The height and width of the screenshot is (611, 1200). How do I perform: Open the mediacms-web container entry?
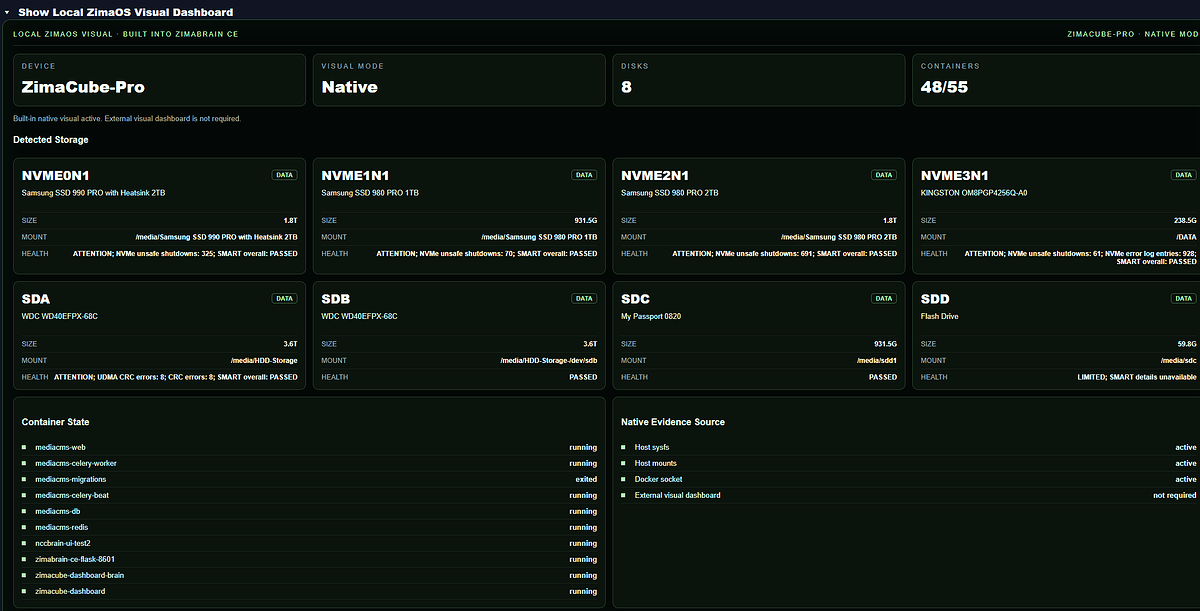[309, 447]
